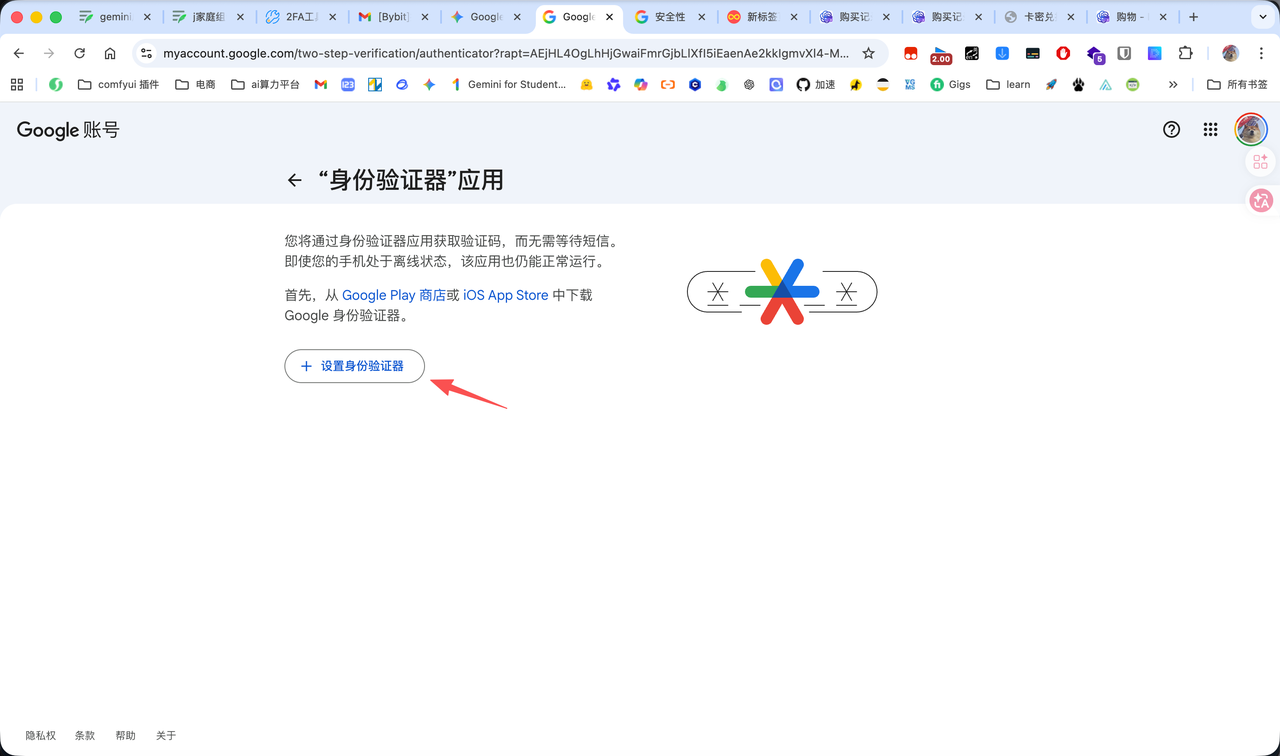
Task: Open the Extensions puzzle piece menu
Action: coord(1185,53)
